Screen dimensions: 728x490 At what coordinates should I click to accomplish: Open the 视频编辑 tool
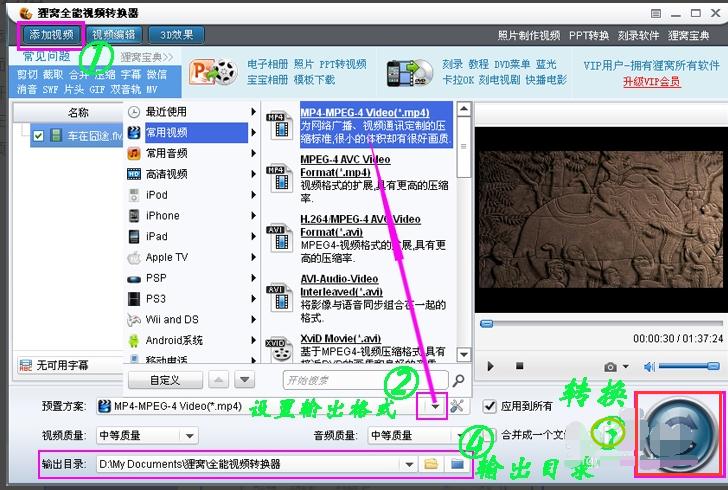[114, 35]
